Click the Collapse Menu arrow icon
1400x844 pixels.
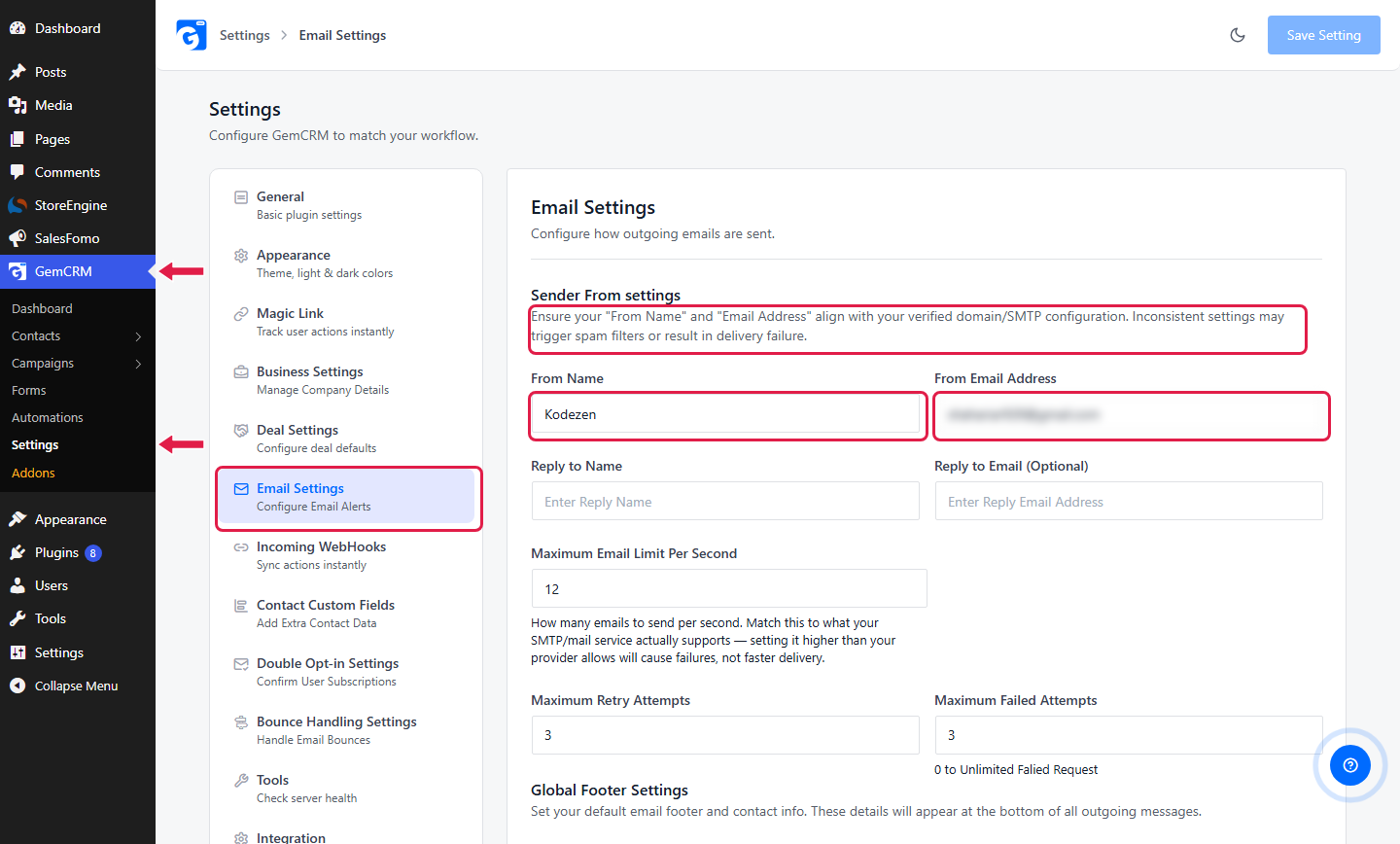17,686
